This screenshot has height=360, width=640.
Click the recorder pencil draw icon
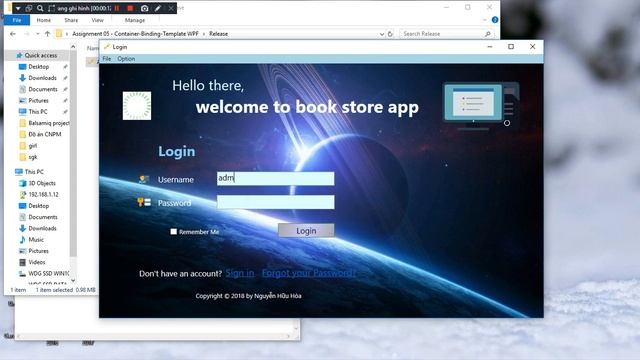(158, 8)
